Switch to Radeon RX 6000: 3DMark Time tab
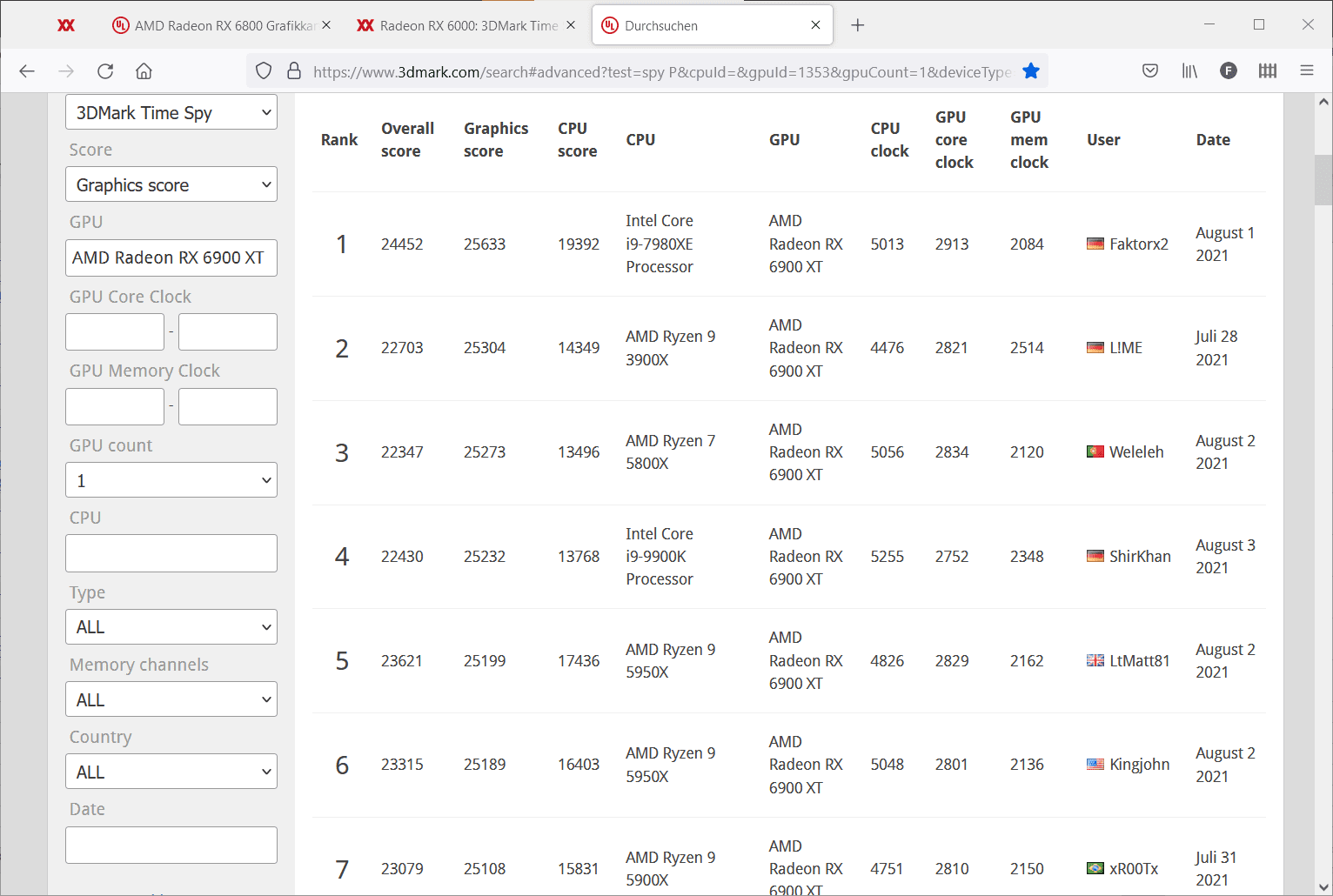 [x=468, y=25]
